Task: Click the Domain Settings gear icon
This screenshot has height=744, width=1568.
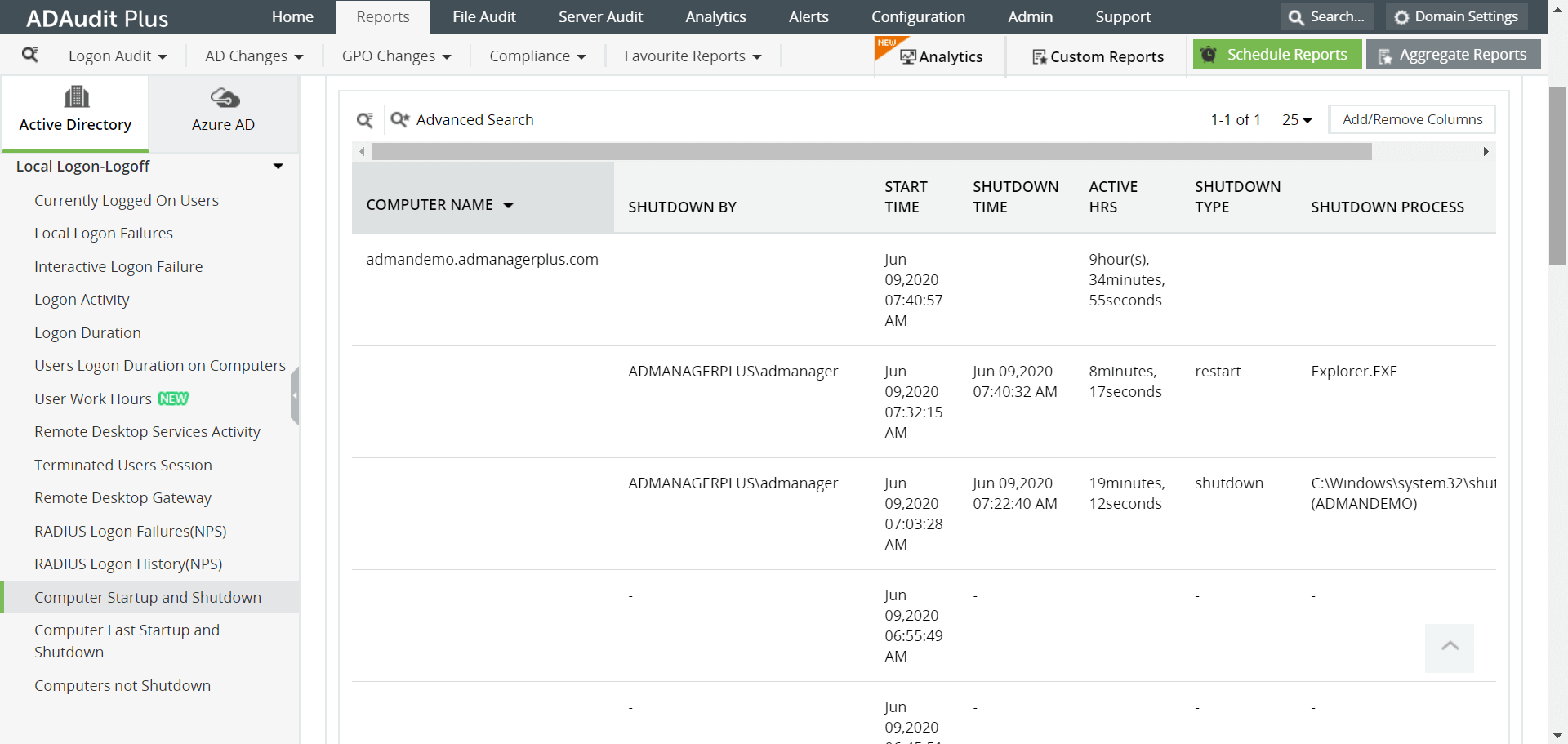Action: point(1402,17)
